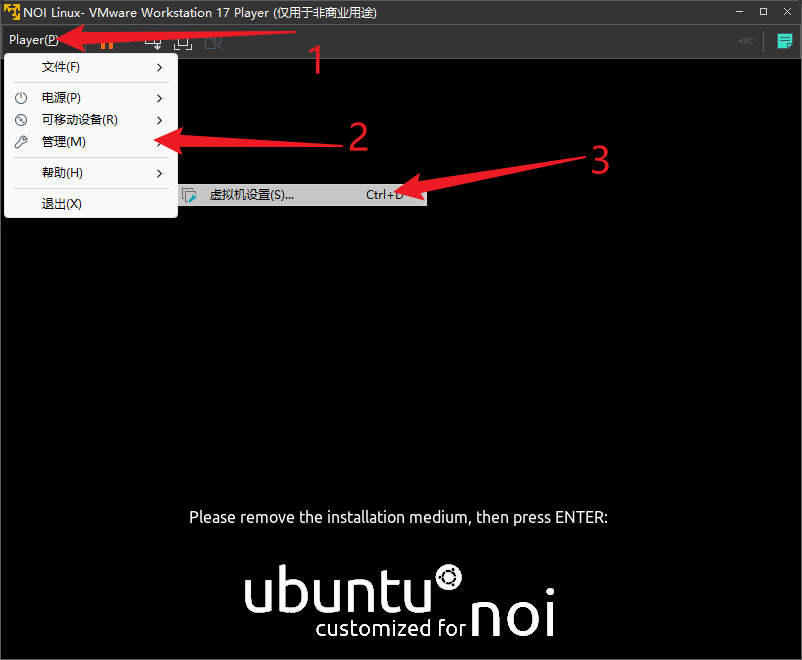Open the Player(P) menu
The height and width of the screenshot is (660, 802).
tap(34, 40)
